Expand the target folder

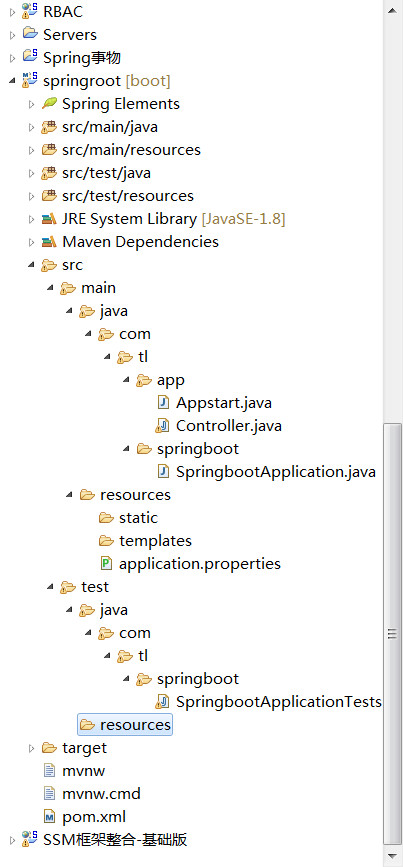pyautogui.click(x=32, y=748)
